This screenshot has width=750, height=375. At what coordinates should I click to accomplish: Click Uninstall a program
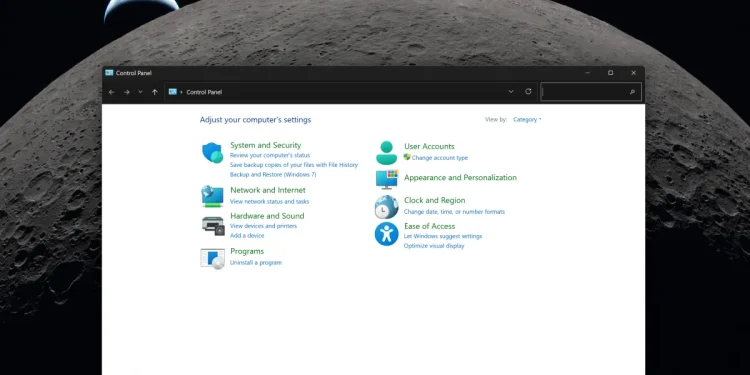[256, 263]
